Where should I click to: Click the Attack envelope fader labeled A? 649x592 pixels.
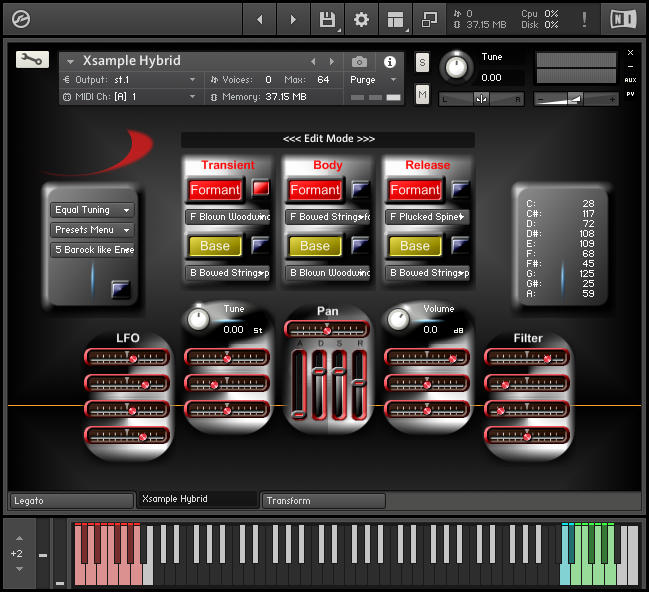point(299,384)
